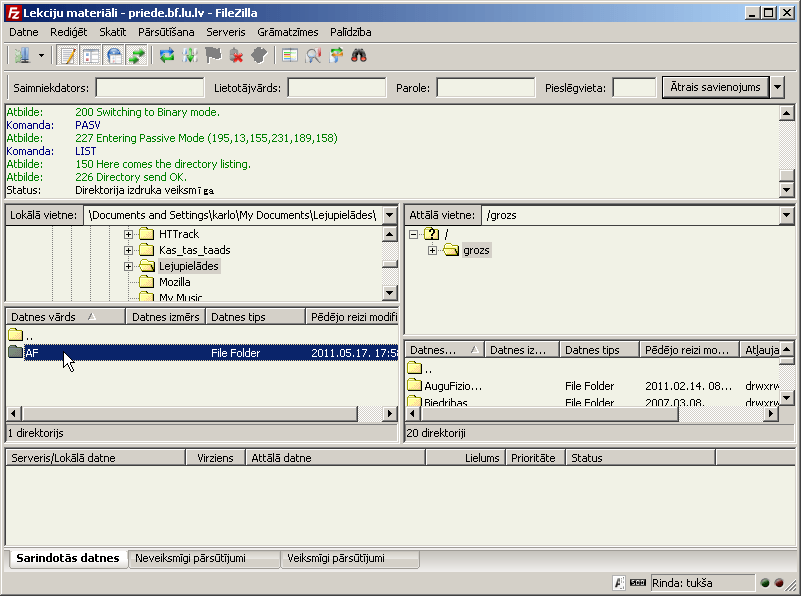This screenshot has height=596, width=801.
Task: Switch to Sarindotās datnes tab
Action: click(x=68, y=558)
